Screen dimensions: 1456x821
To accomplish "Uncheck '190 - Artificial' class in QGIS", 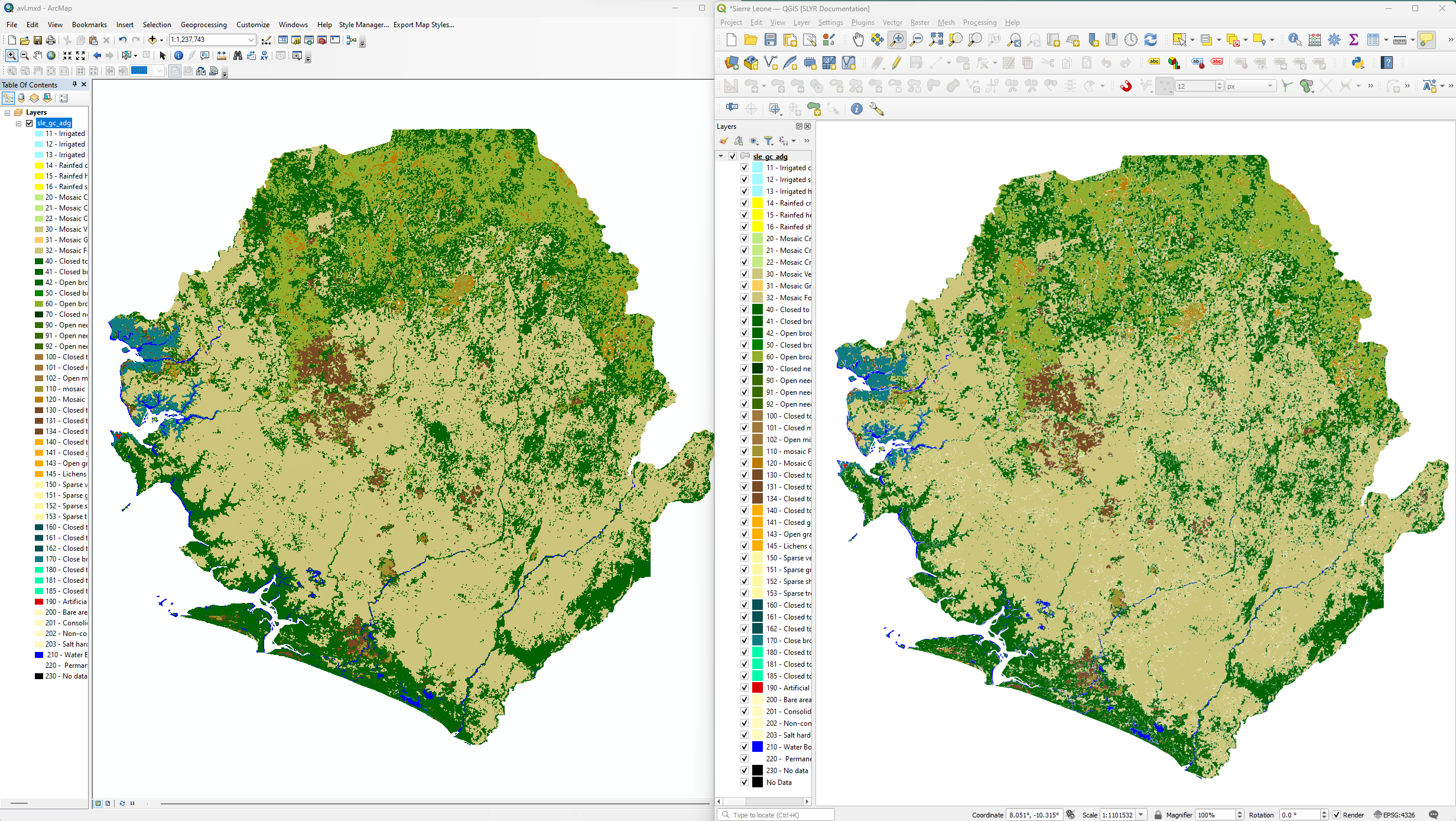I will pos(745,688).
